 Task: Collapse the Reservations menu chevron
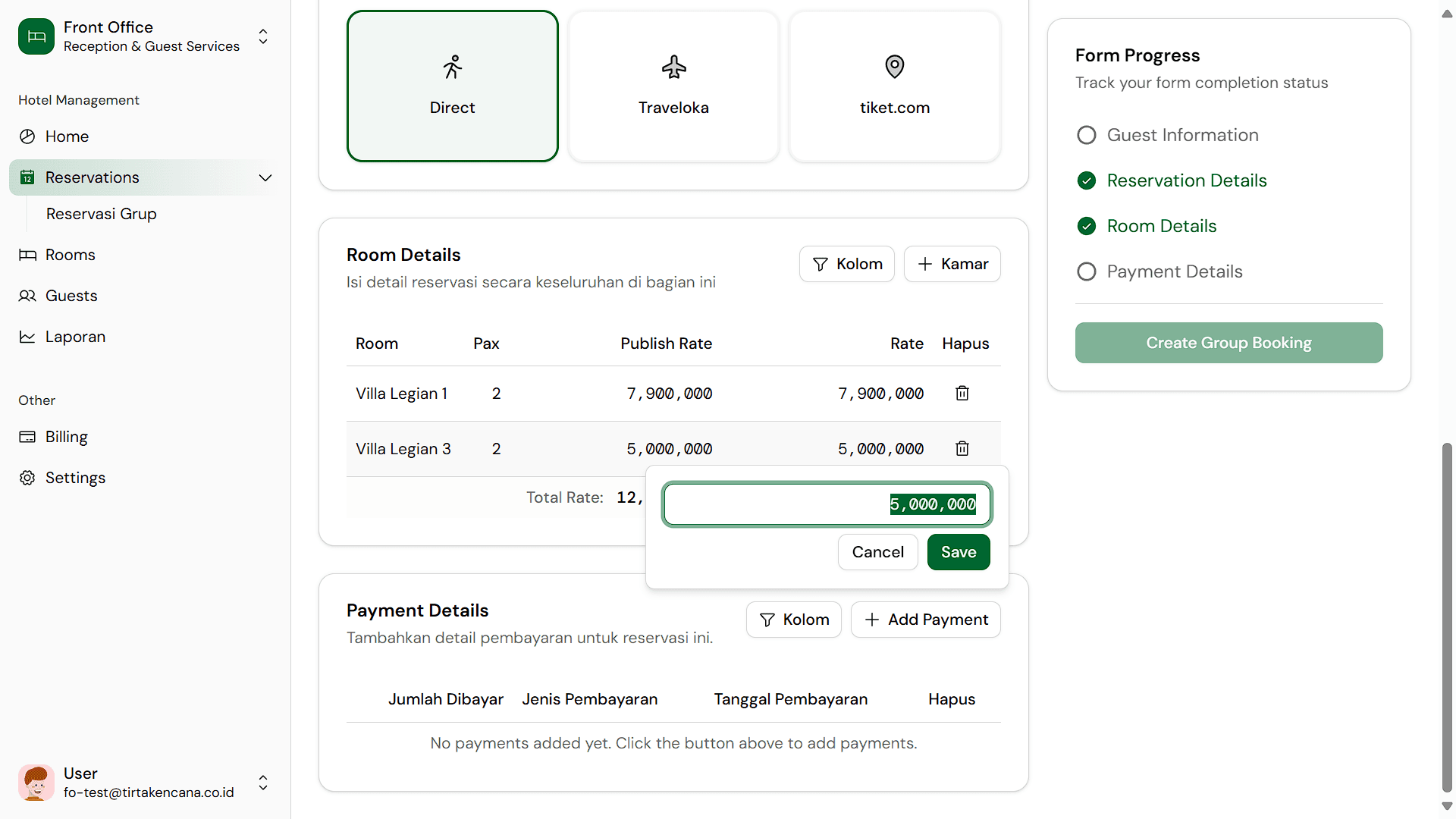coord(265,177)
